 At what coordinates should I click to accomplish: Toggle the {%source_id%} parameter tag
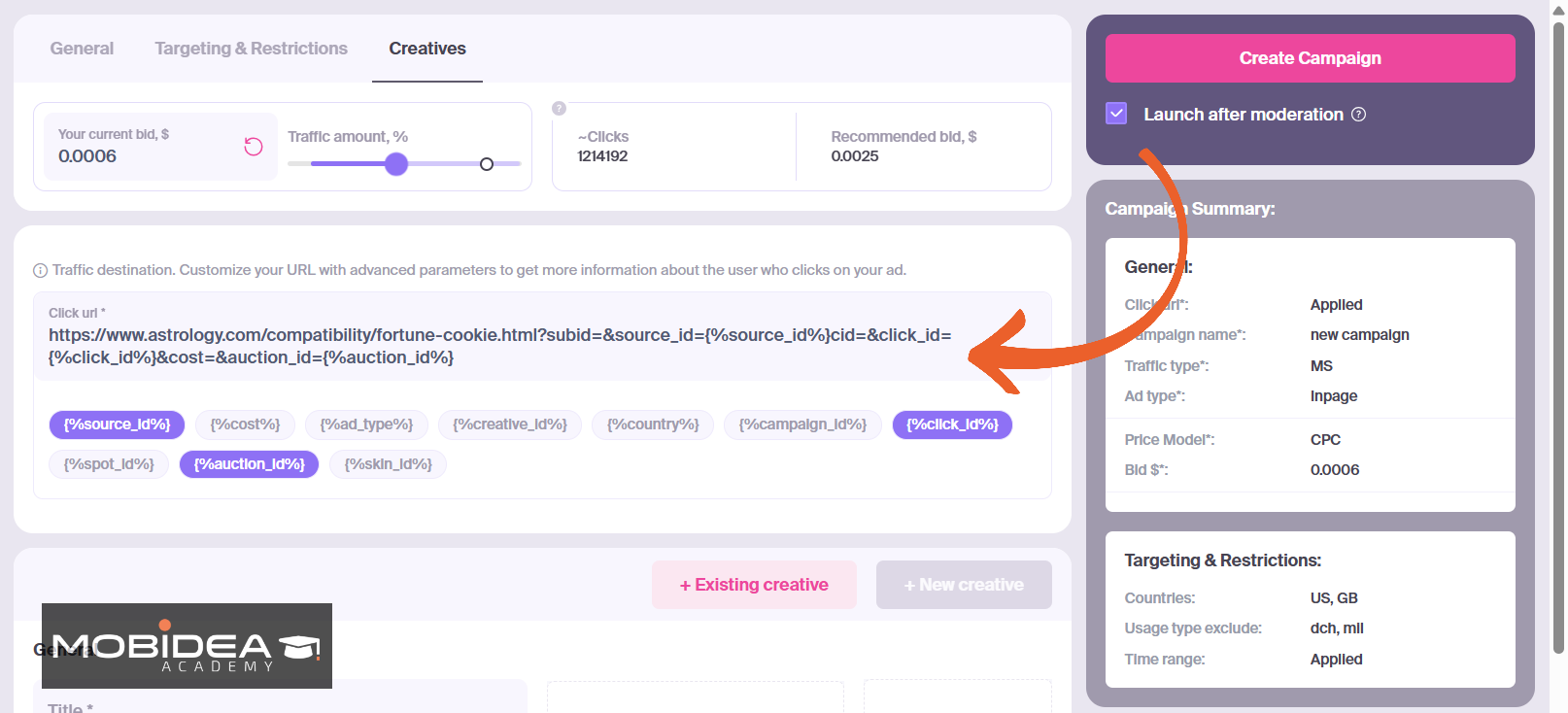(x=117, y=424)
